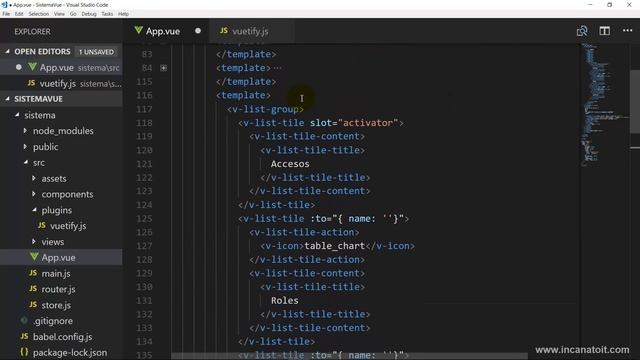
Task: Open the More Actions ellipsis menu
Action: click(627, 31)
